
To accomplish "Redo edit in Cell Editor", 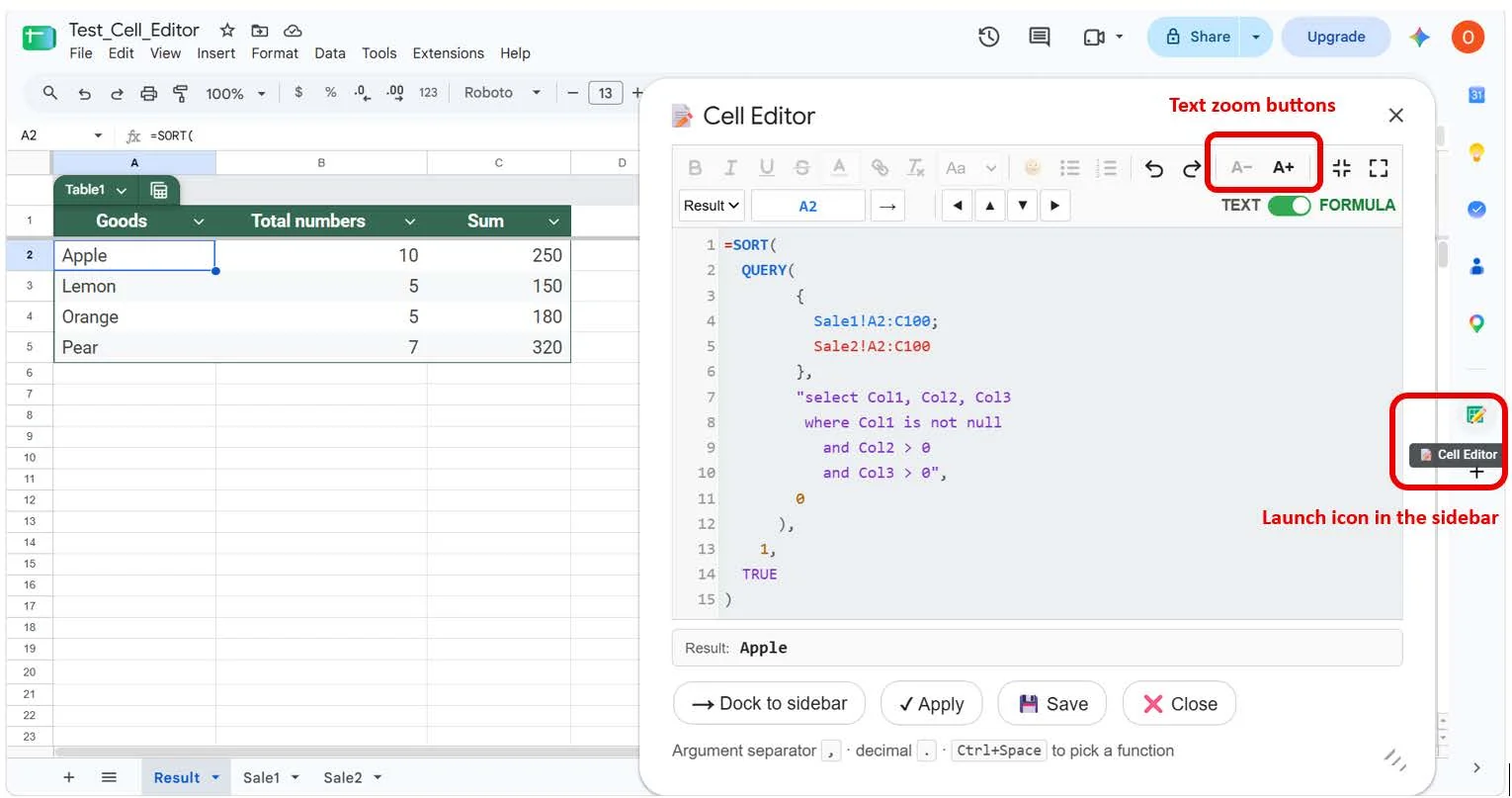I will (1192, 168).
